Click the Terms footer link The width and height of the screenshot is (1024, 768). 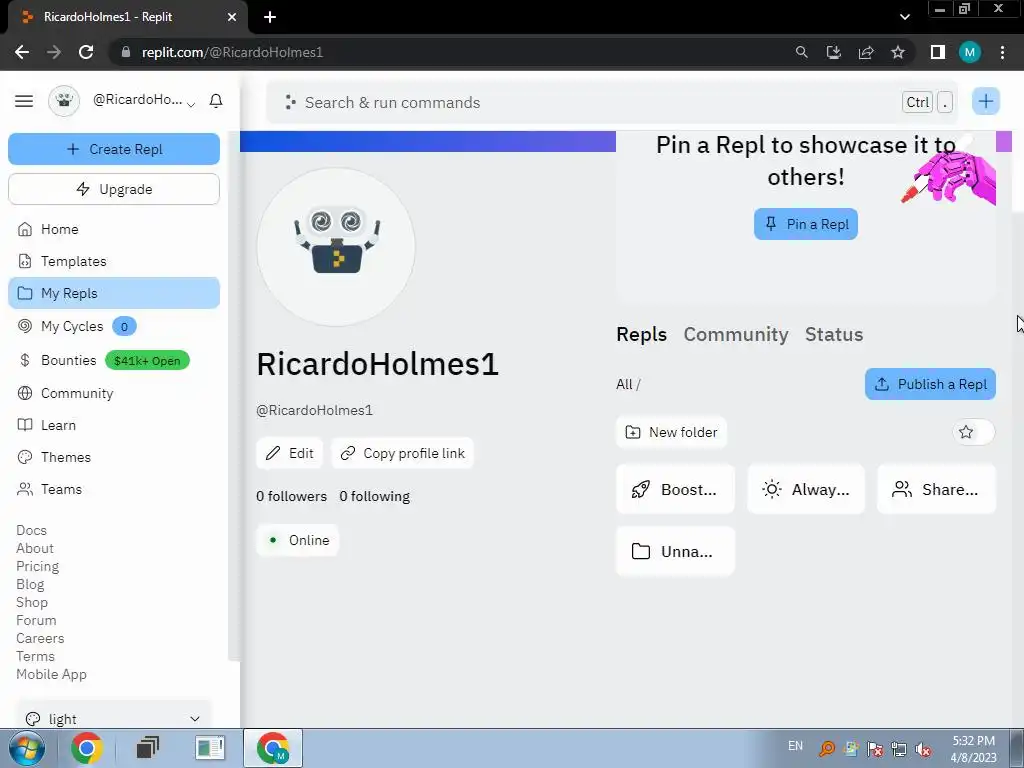pyautogui.click(x=35, y=656)
